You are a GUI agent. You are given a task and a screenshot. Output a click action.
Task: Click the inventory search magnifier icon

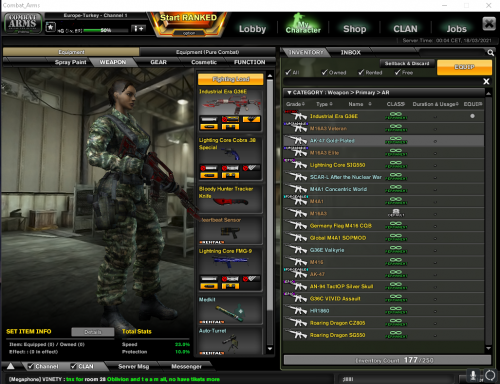point(490,53)
